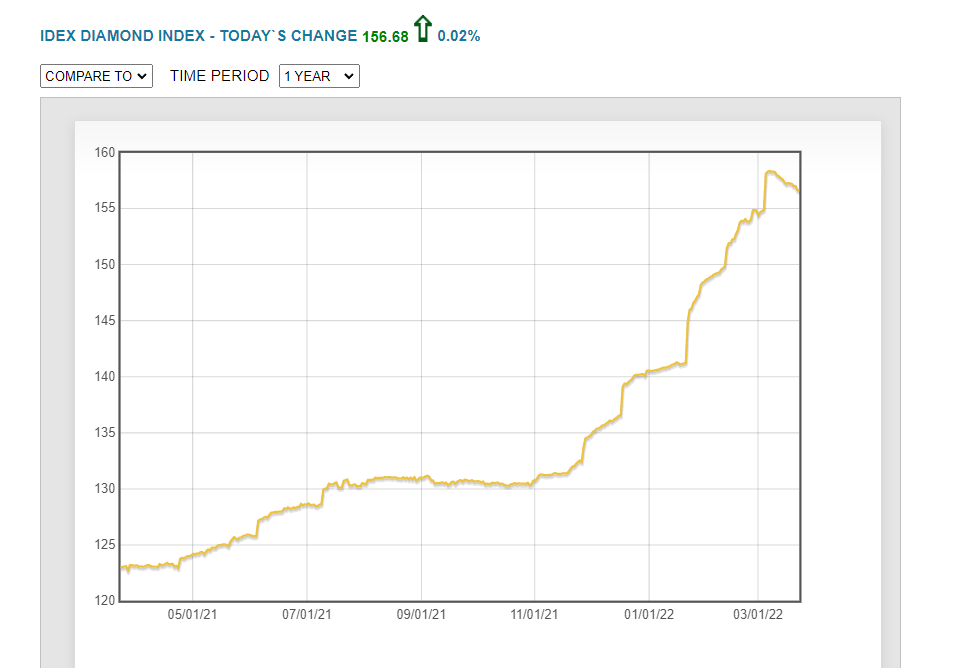Click the 120 y-axis label
974x668 pixels.
click(x=105, y=600)
